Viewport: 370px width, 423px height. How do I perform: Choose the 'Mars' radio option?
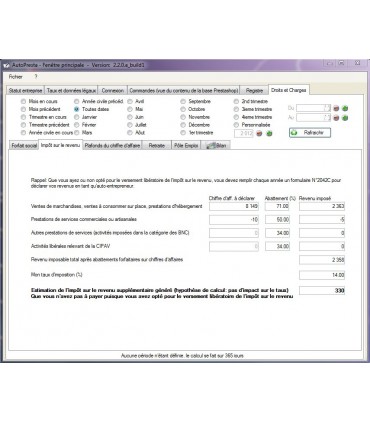[77, 133]
